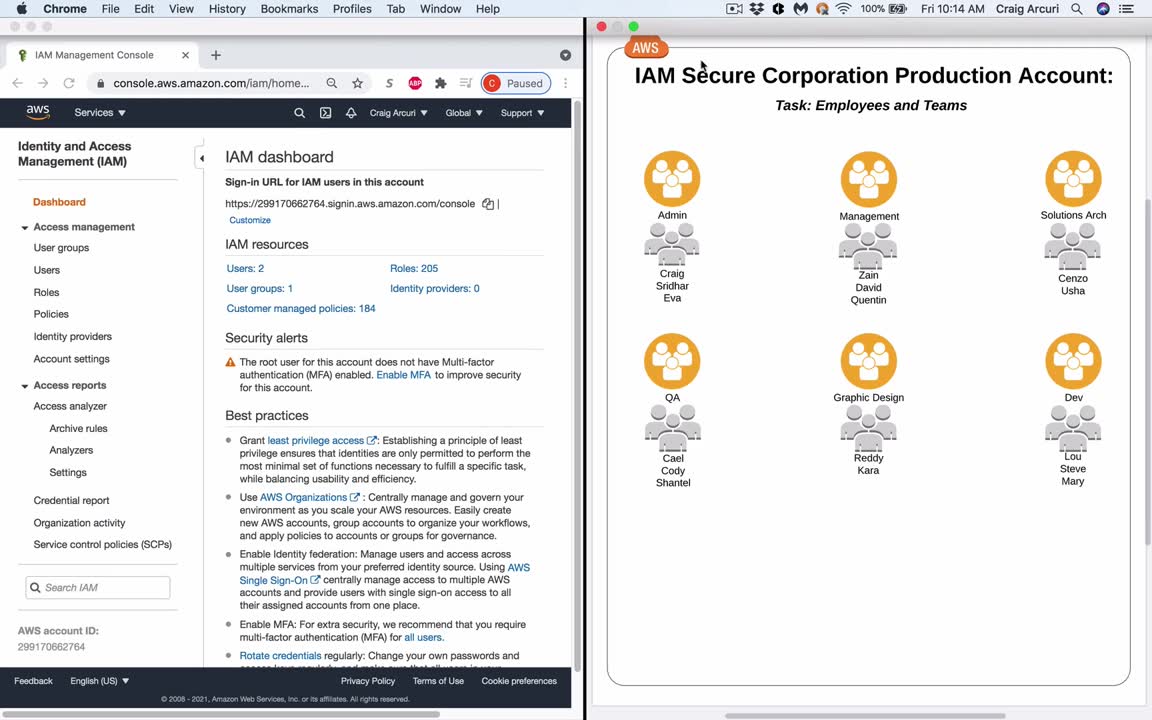Click Customize sign-in URL link
This screenshot has height=720, width=1152.
point(250,220)
